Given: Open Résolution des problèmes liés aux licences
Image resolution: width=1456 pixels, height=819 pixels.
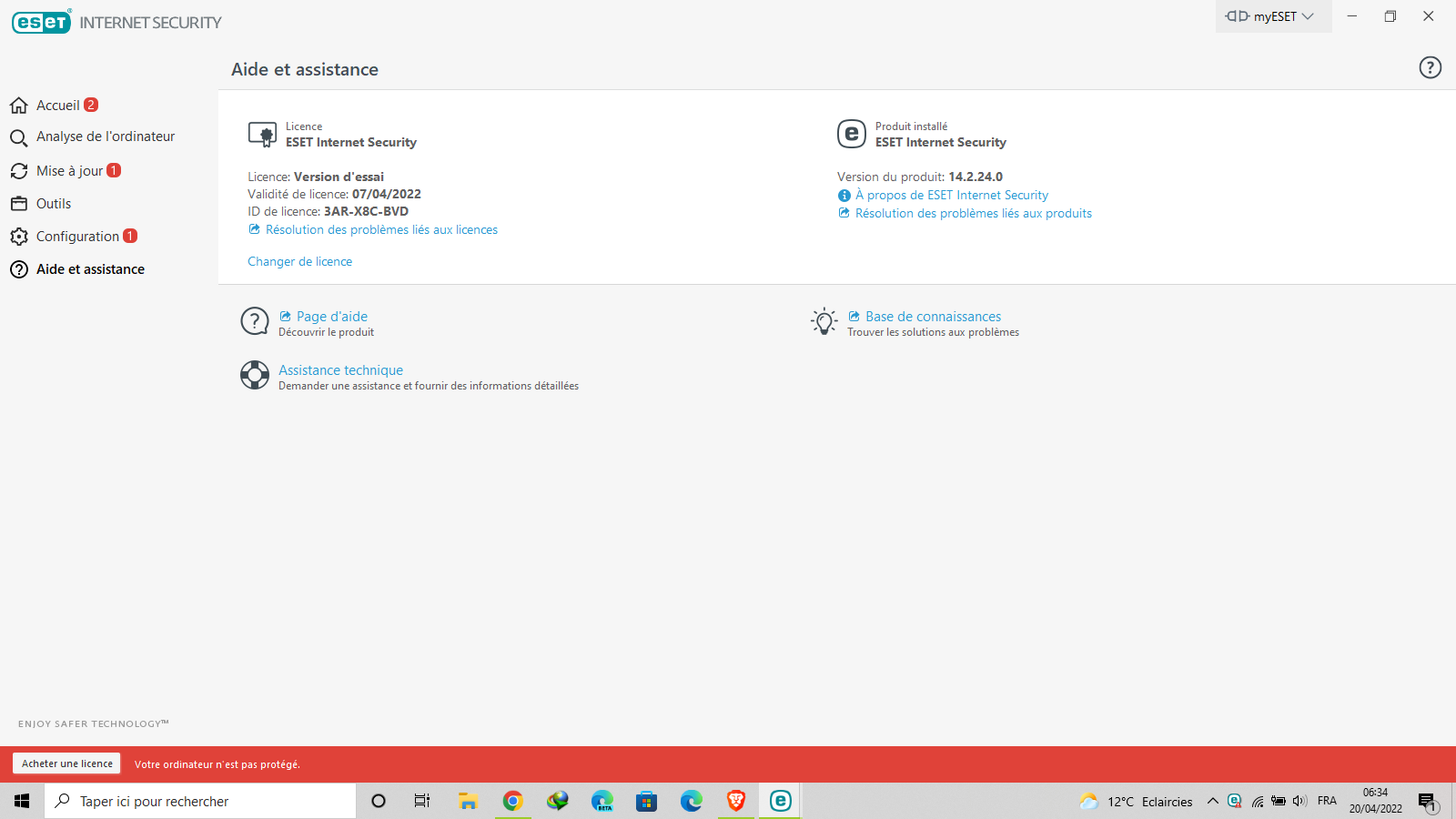Looking at the screenshot, I should coord(381,230).
